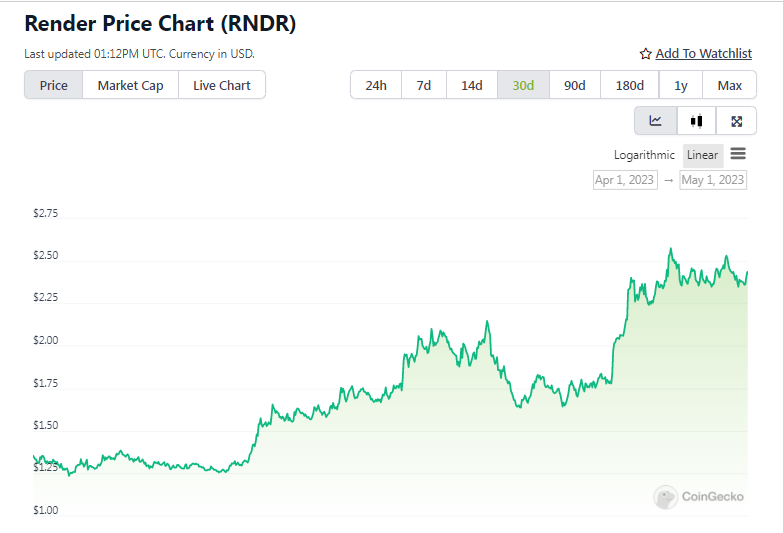Select 90d time range
The width and height of the screenshot is (783, 533).
(575, 85)
